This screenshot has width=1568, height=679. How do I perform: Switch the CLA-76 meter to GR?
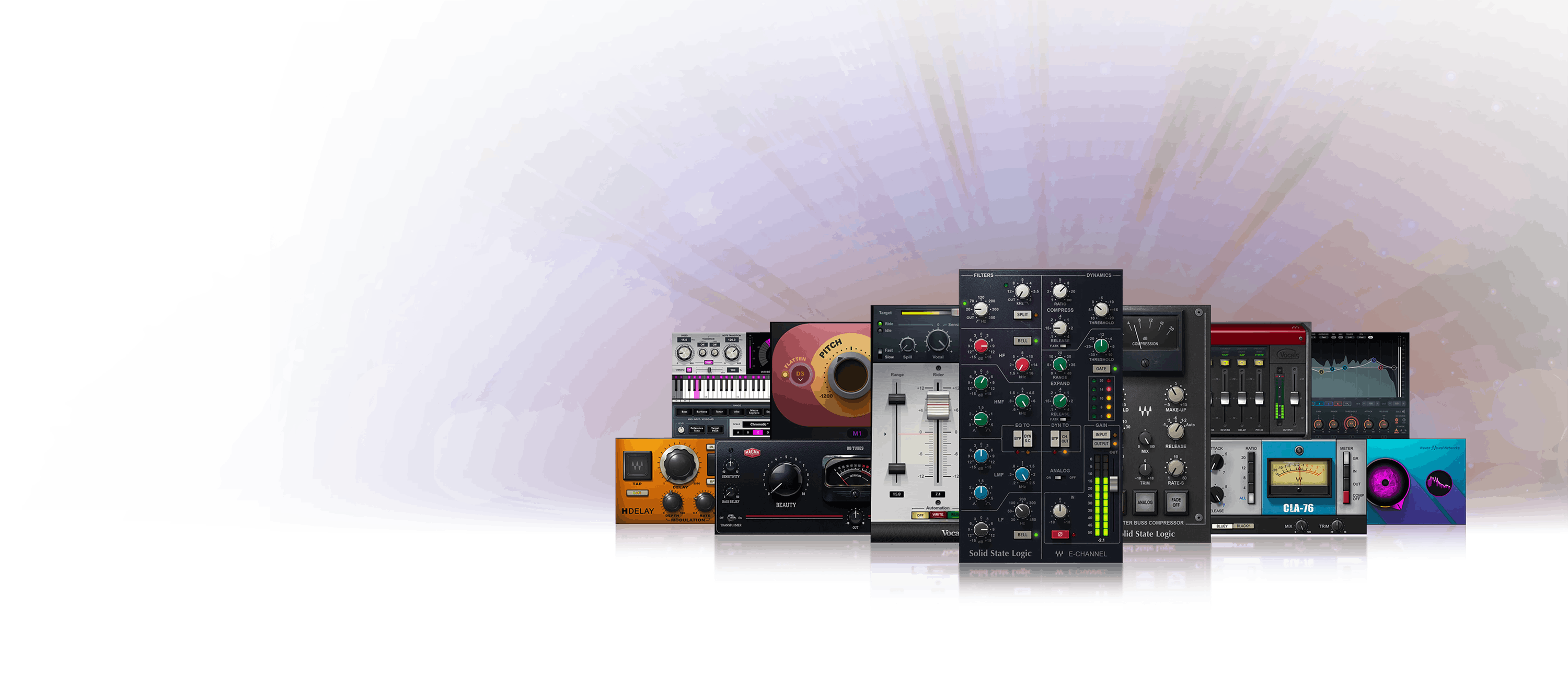[1346, 458]
